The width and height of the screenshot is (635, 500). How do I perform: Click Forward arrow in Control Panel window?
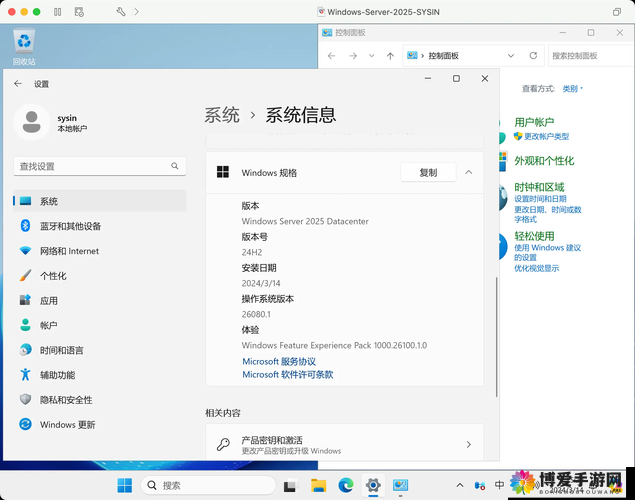click(353, 55)
